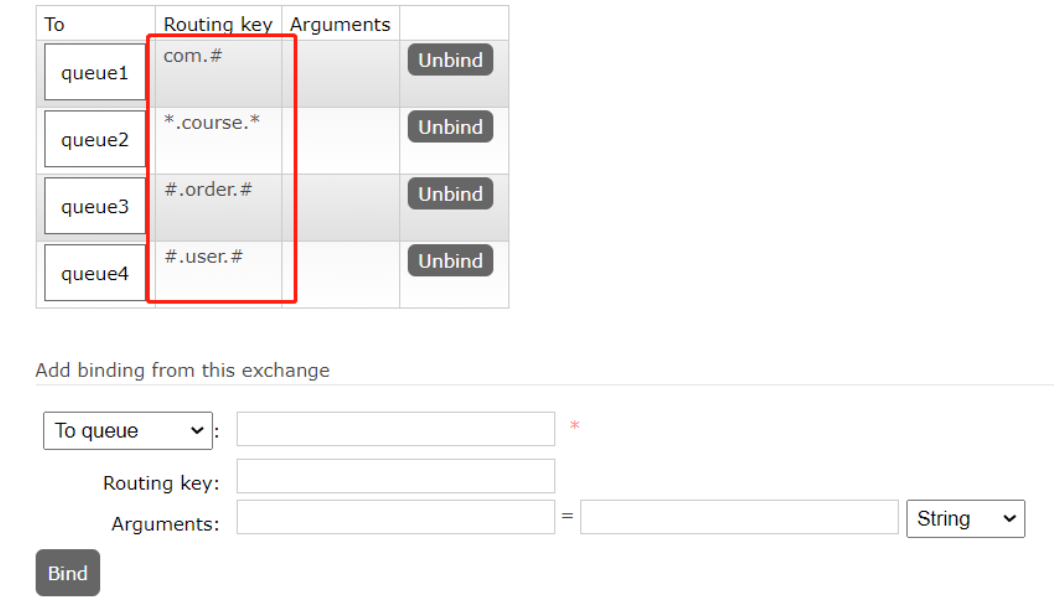1061x600 pixels.
Task: Unbind queue3 with #.order.# key
Action: pos(450,193)
